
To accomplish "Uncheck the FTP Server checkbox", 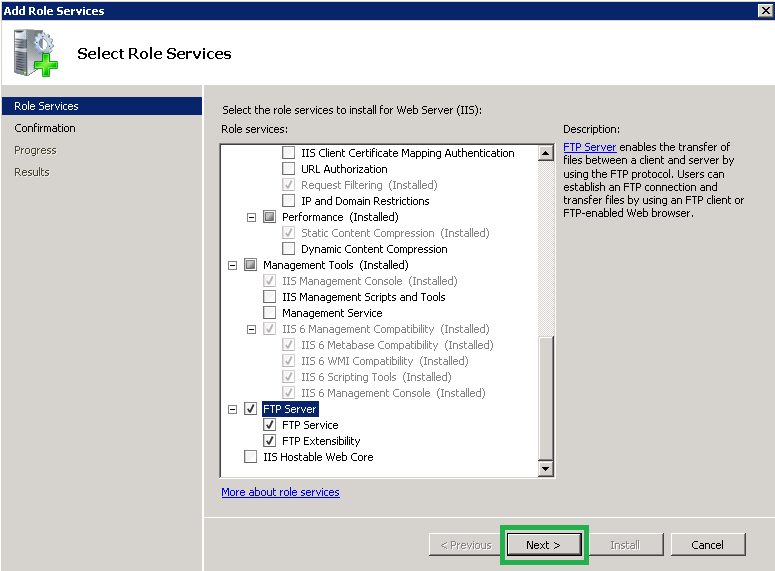I will (x=251, y=409).
